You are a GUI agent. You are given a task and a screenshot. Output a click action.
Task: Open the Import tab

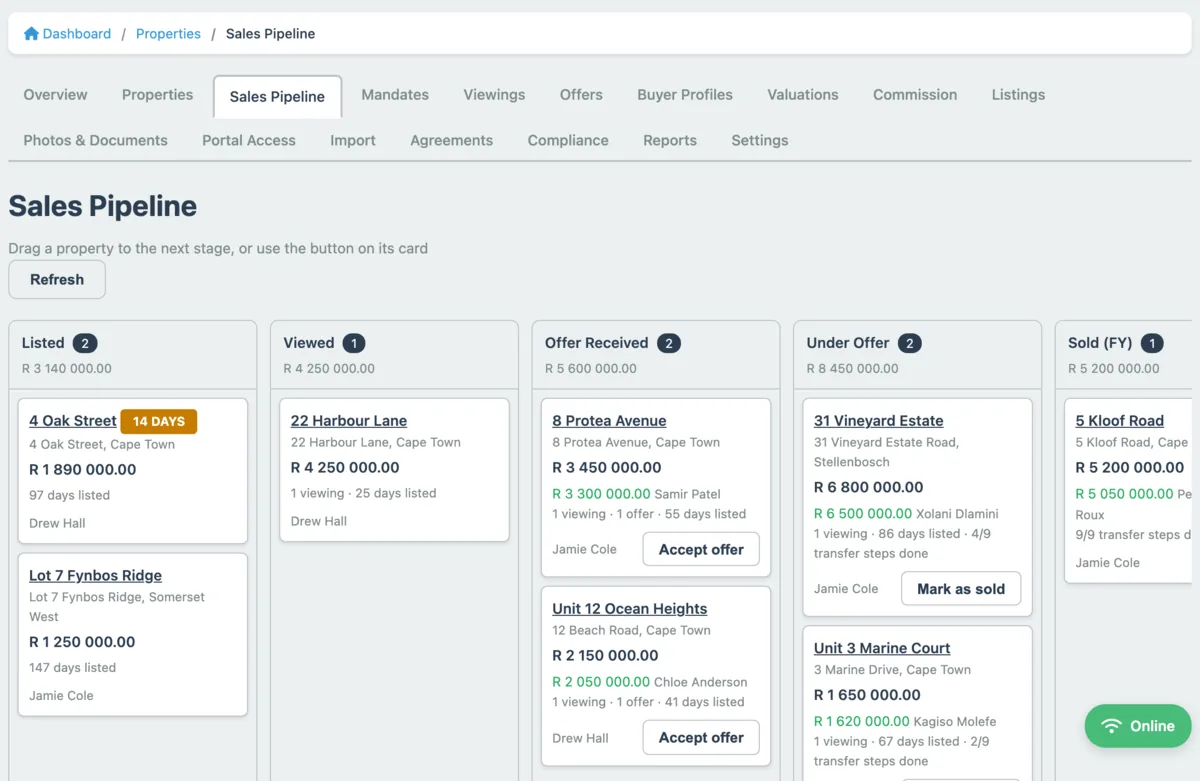click(353, 141)
